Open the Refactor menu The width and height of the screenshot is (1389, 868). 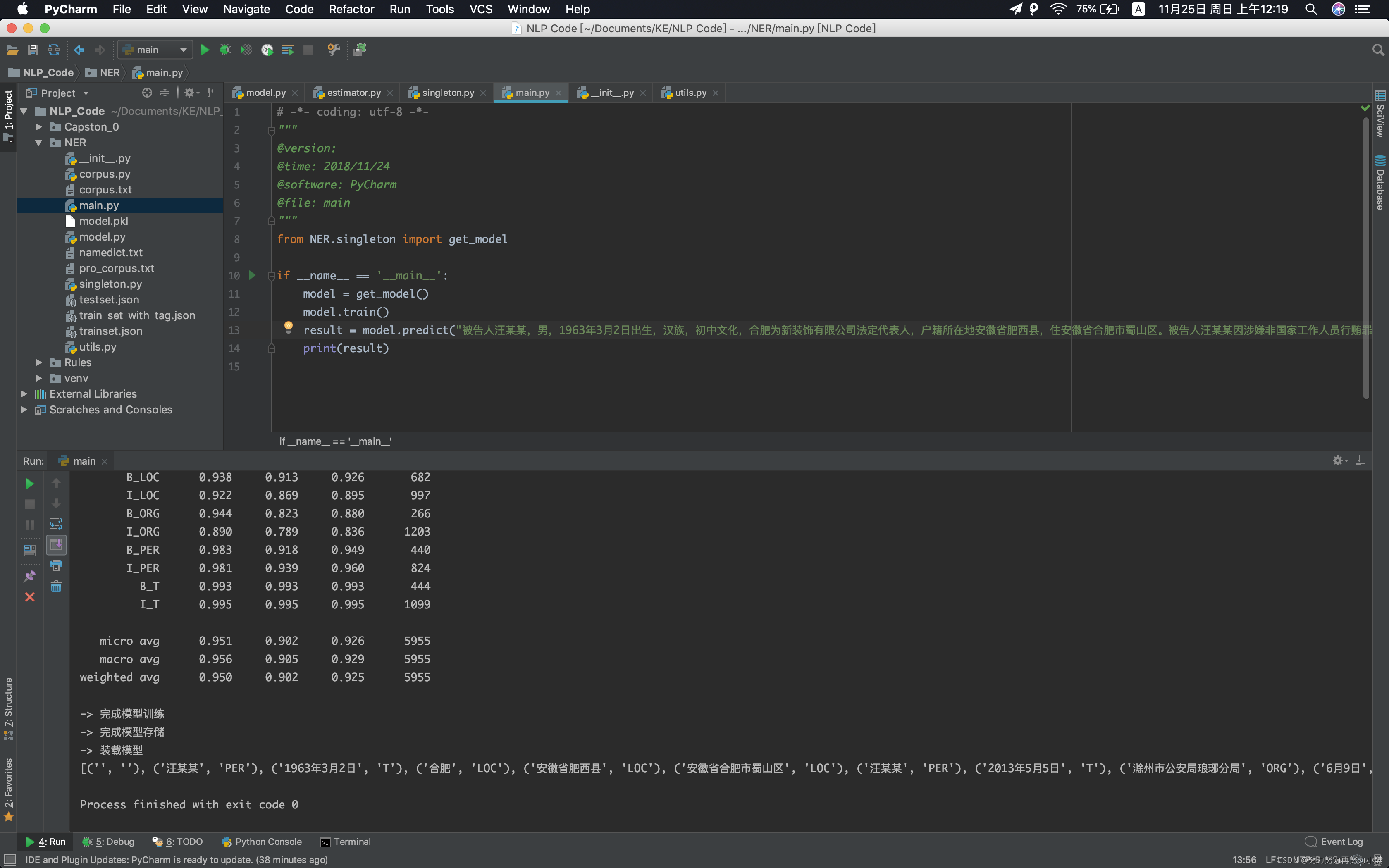pos(351,9)
